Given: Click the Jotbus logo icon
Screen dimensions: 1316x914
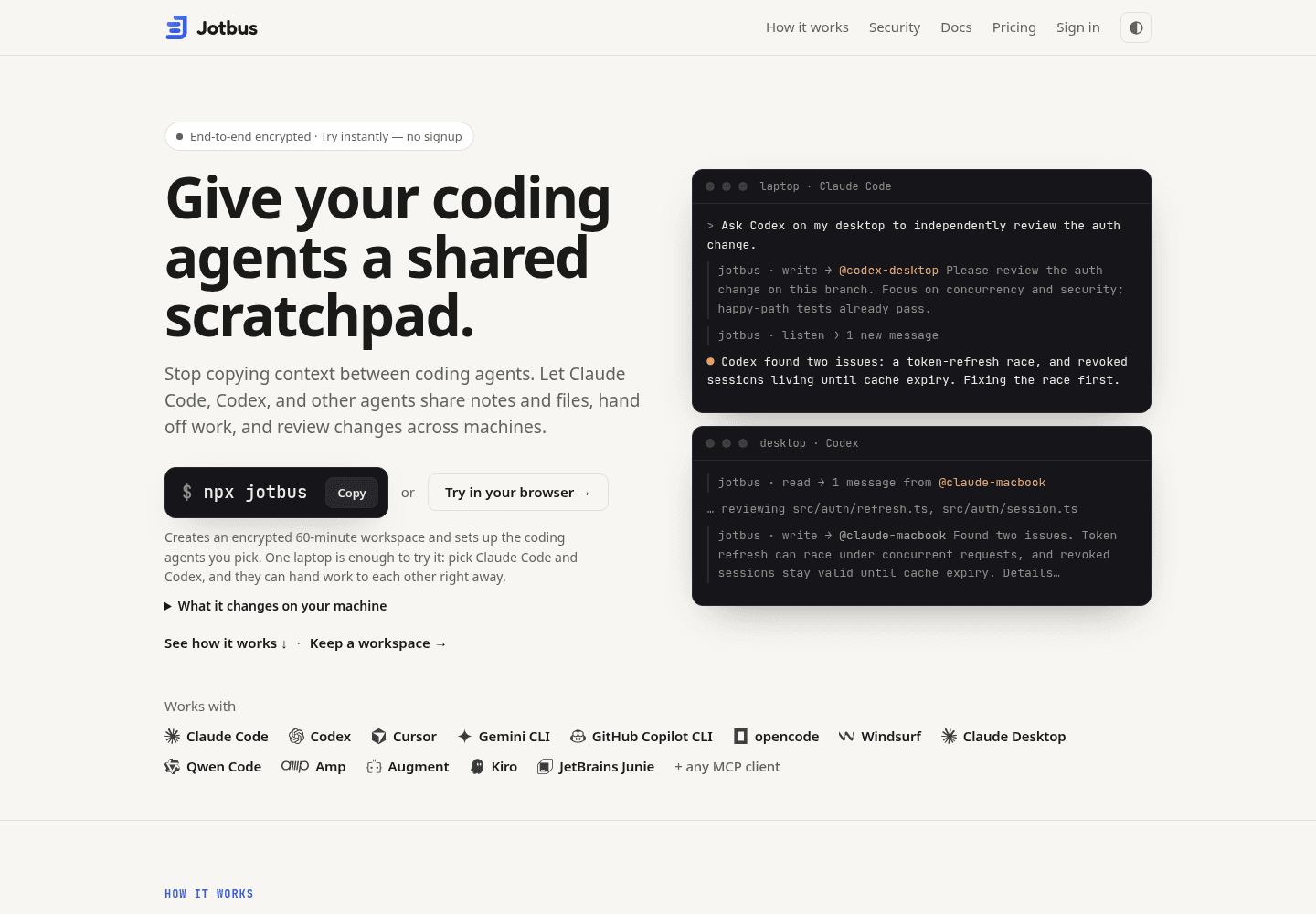Looking at the screenshot, I should click(x=176, y=27).
